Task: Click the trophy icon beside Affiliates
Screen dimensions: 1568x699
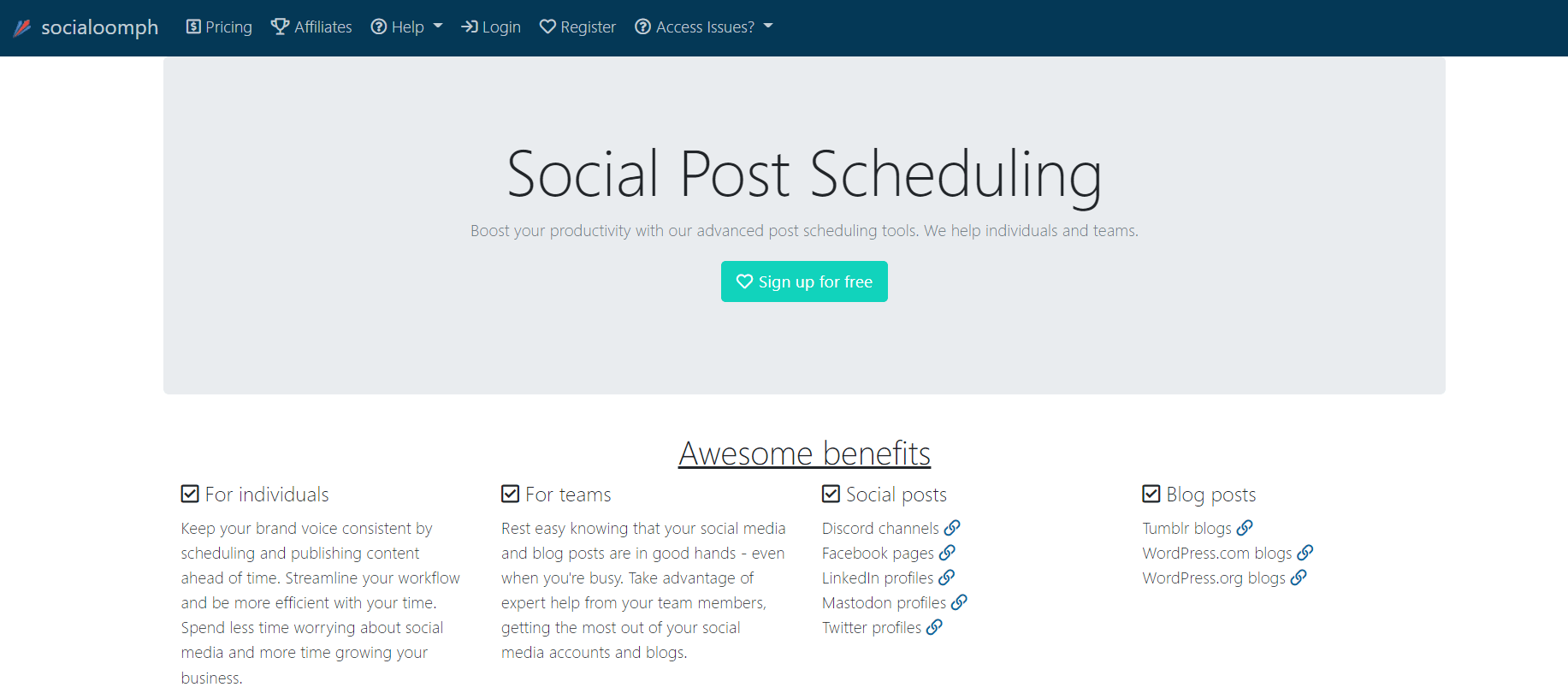Action: 280,27
